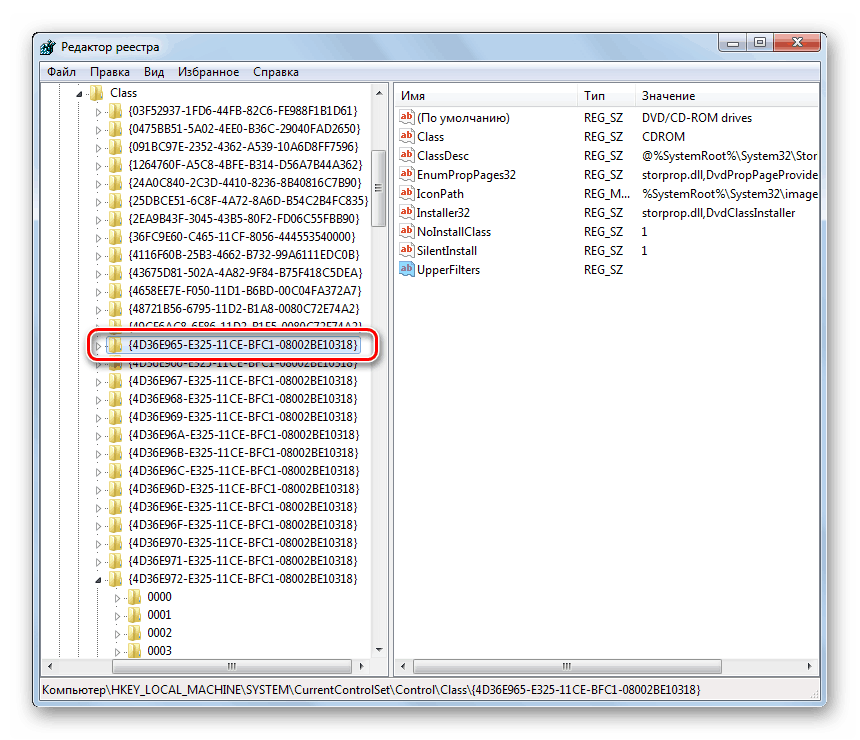Select the UpperFilters value name
This screenshot has width=860, height=740.
tap(449, 270)
